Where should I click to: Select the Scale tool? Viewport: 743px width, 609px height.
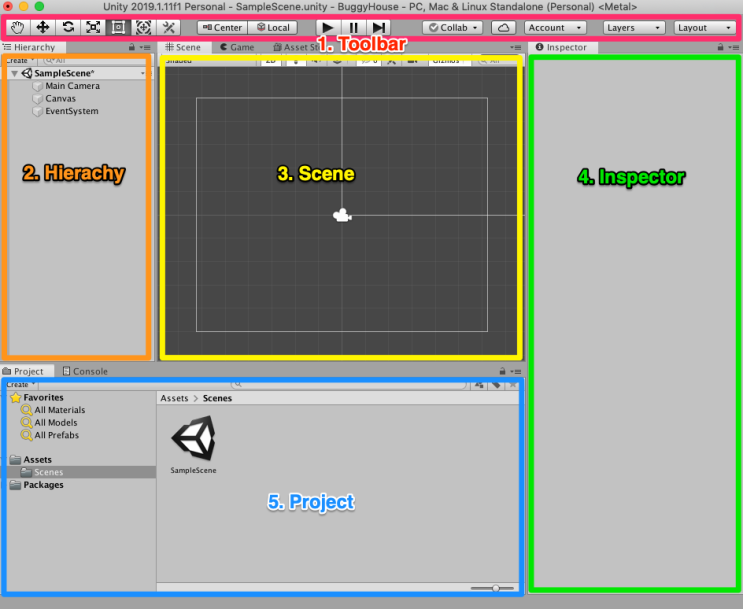pos(92,28)
